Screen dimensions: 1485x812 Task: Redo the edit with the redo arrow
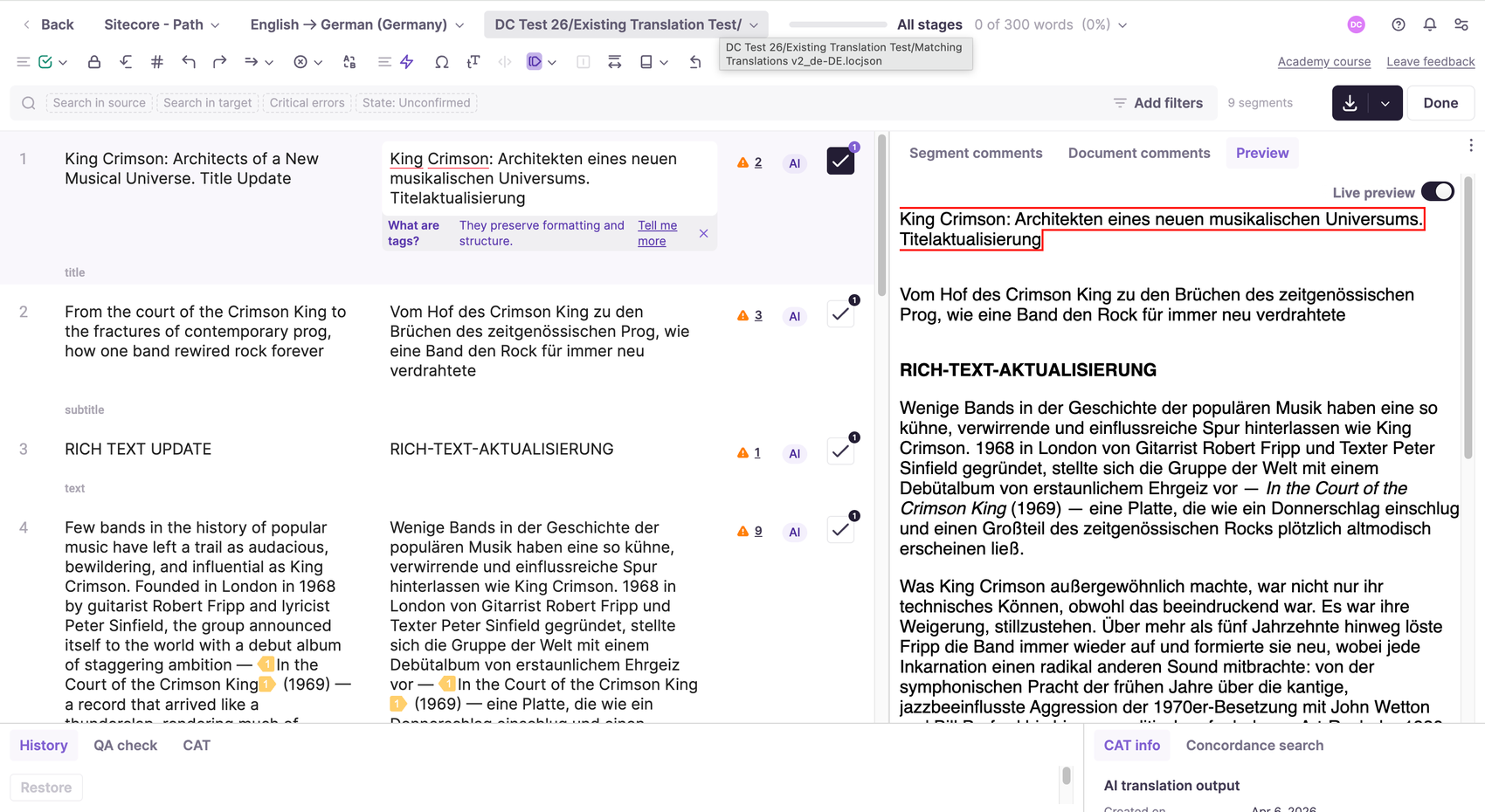click(x=220, y=62)
